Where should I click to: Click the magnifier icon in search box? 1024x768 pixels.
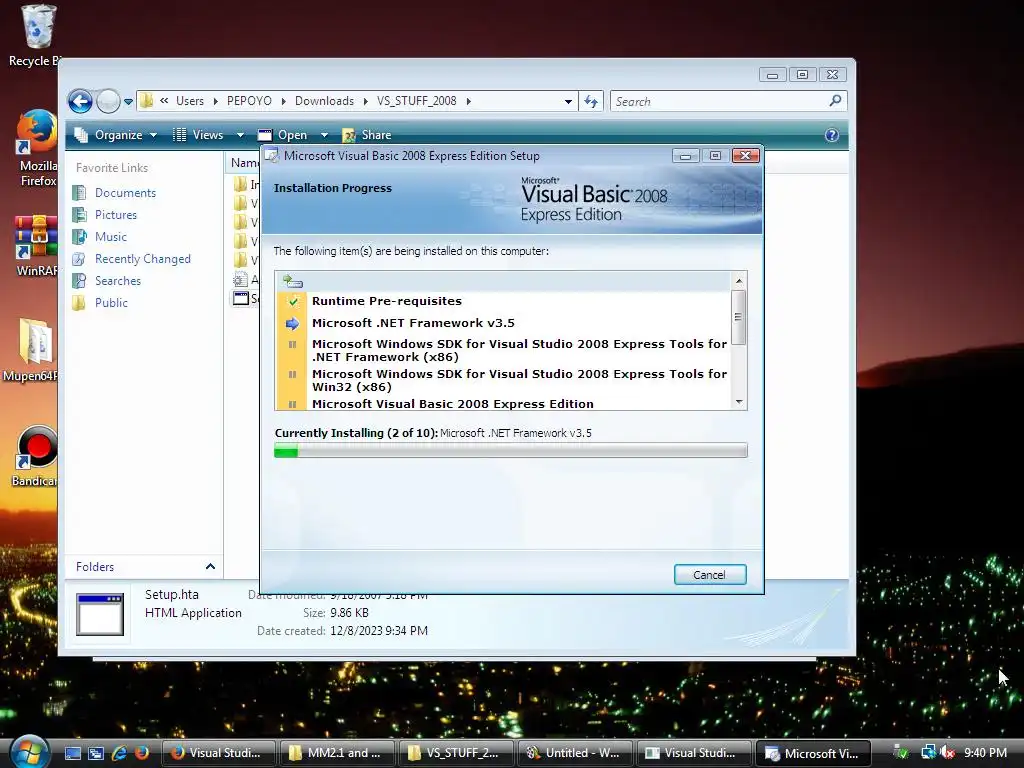point(835,101)
